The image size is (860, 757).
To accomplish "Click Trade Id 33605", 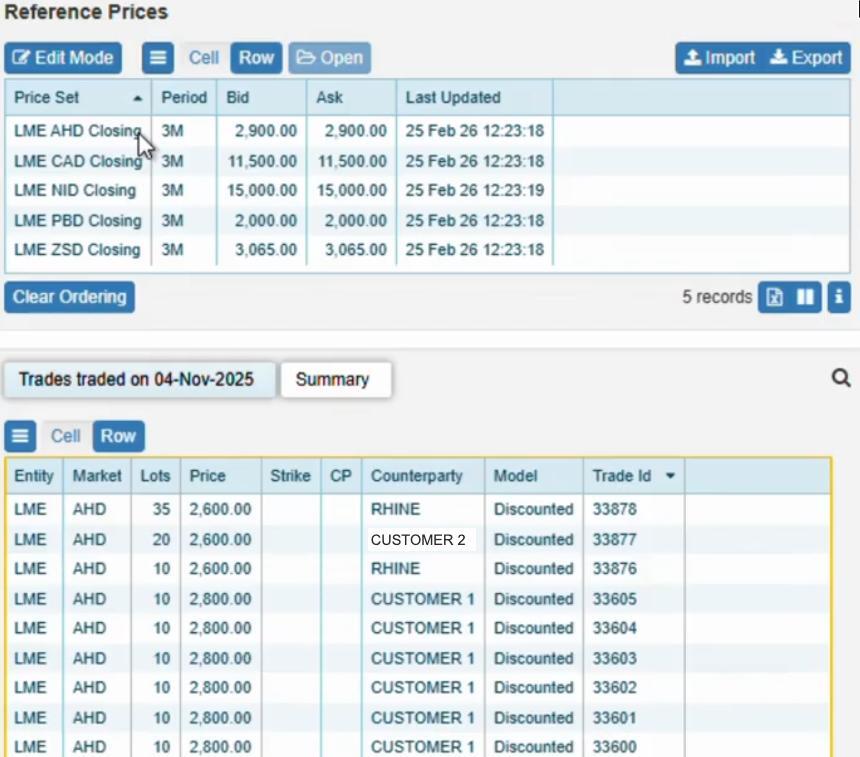I will point(615,599).
